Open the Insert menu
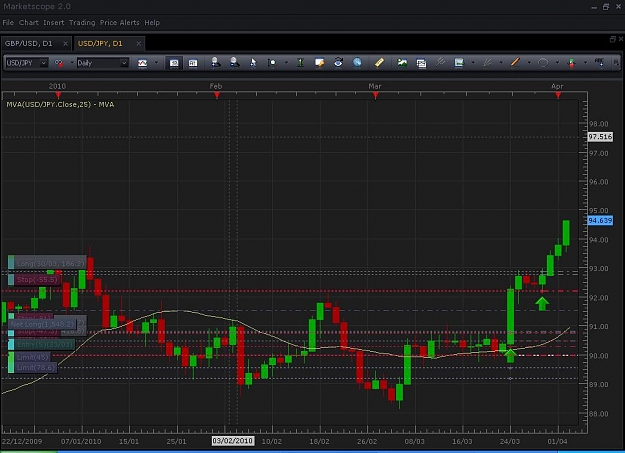 (53, 23)
